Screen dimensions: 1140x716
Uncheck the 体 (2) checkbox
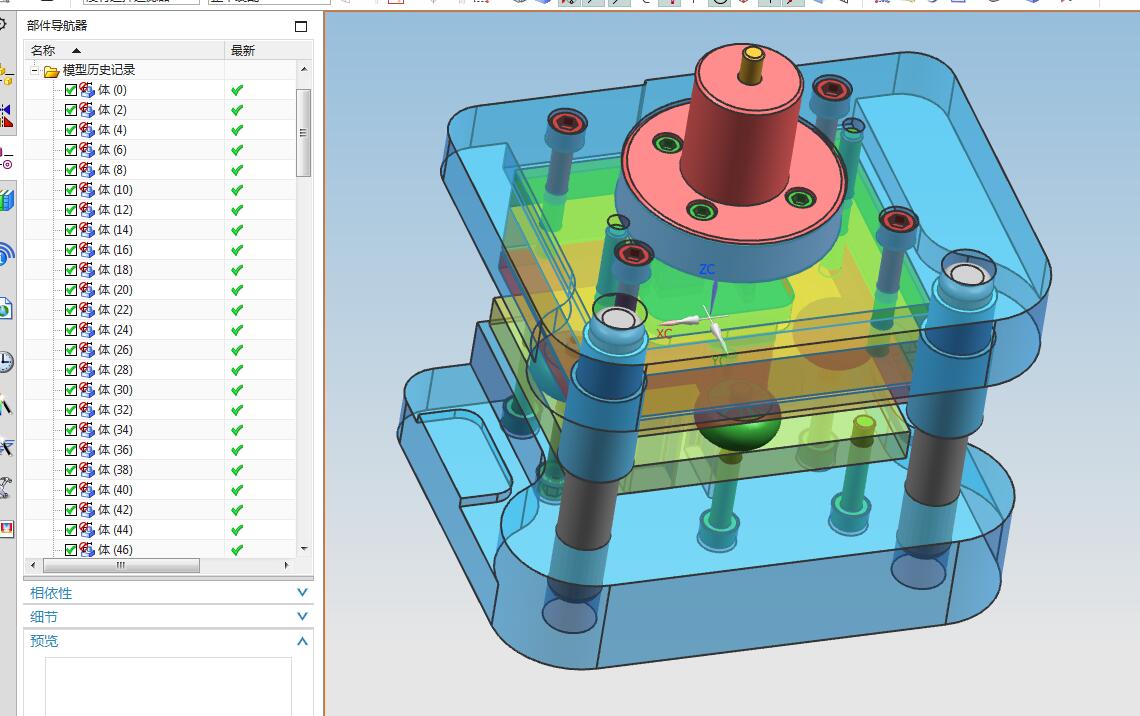pyautogui.click(x=71, y=110)
